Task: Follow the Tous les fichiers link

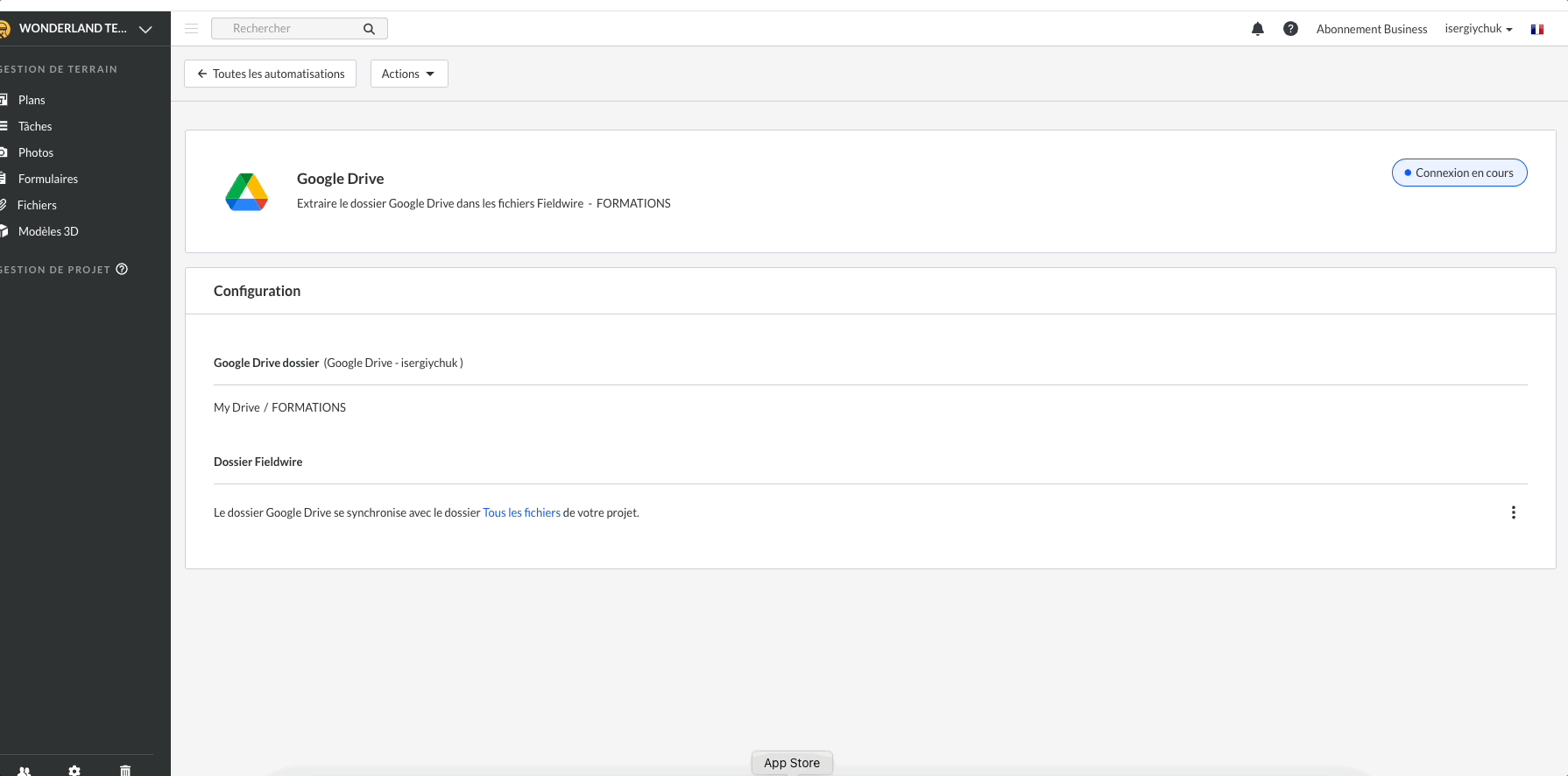Action: pyautogui.click(x=521, y=512)
